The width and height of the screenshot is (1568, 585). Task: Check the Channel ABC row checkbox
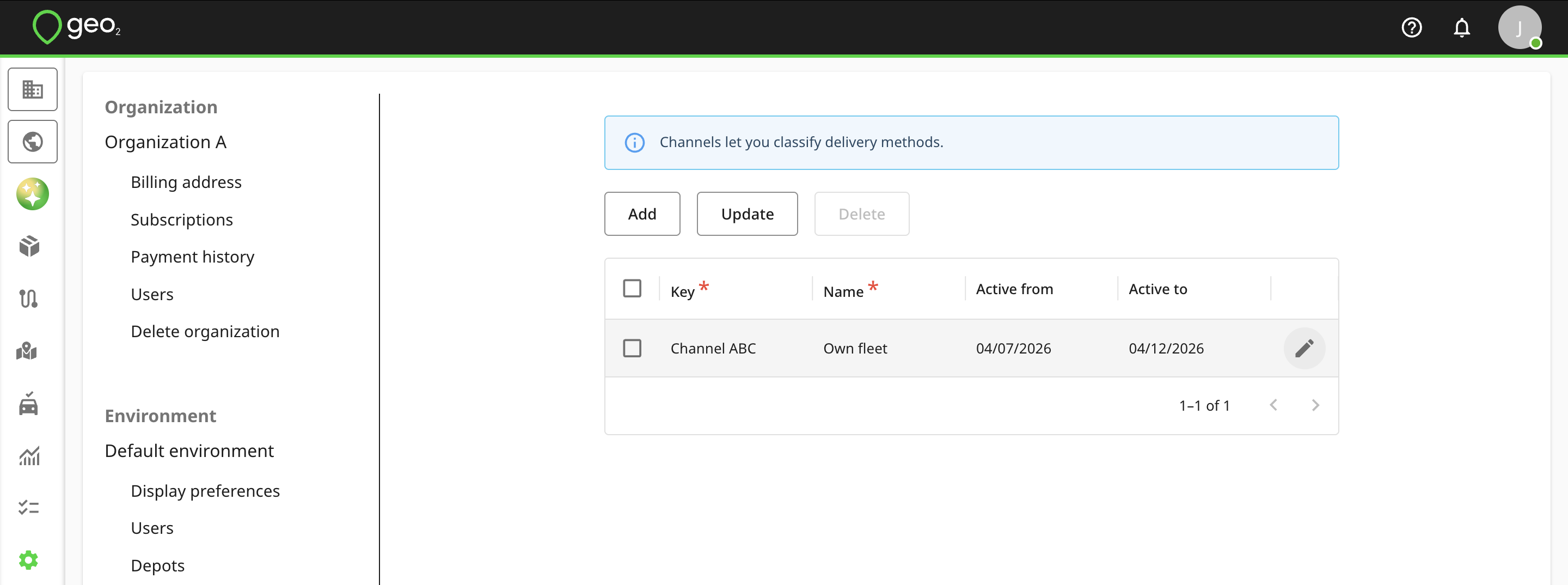coord(632,348)
